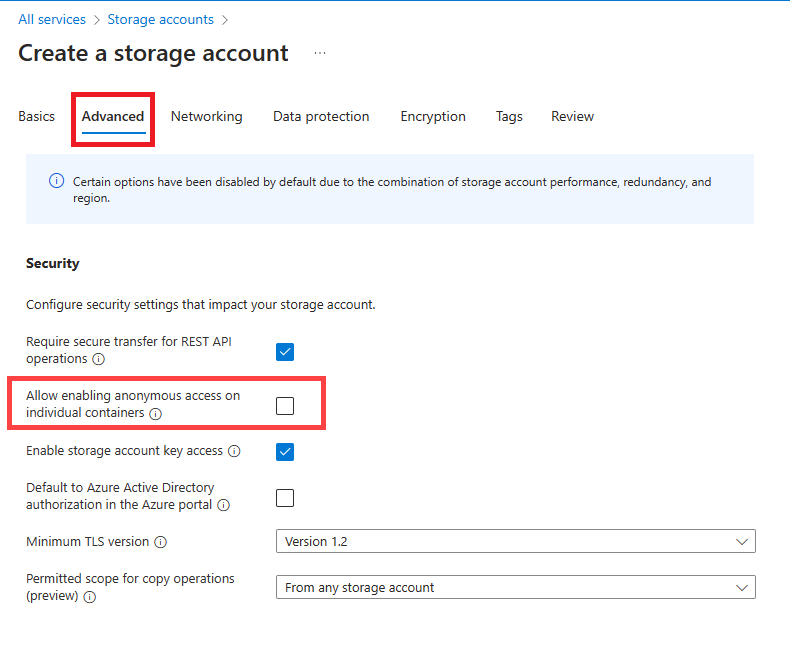Viewport: 790px width, 645px height.
Task: Navigate to All services breadcrumb link
Action: [x=52, y=19]
